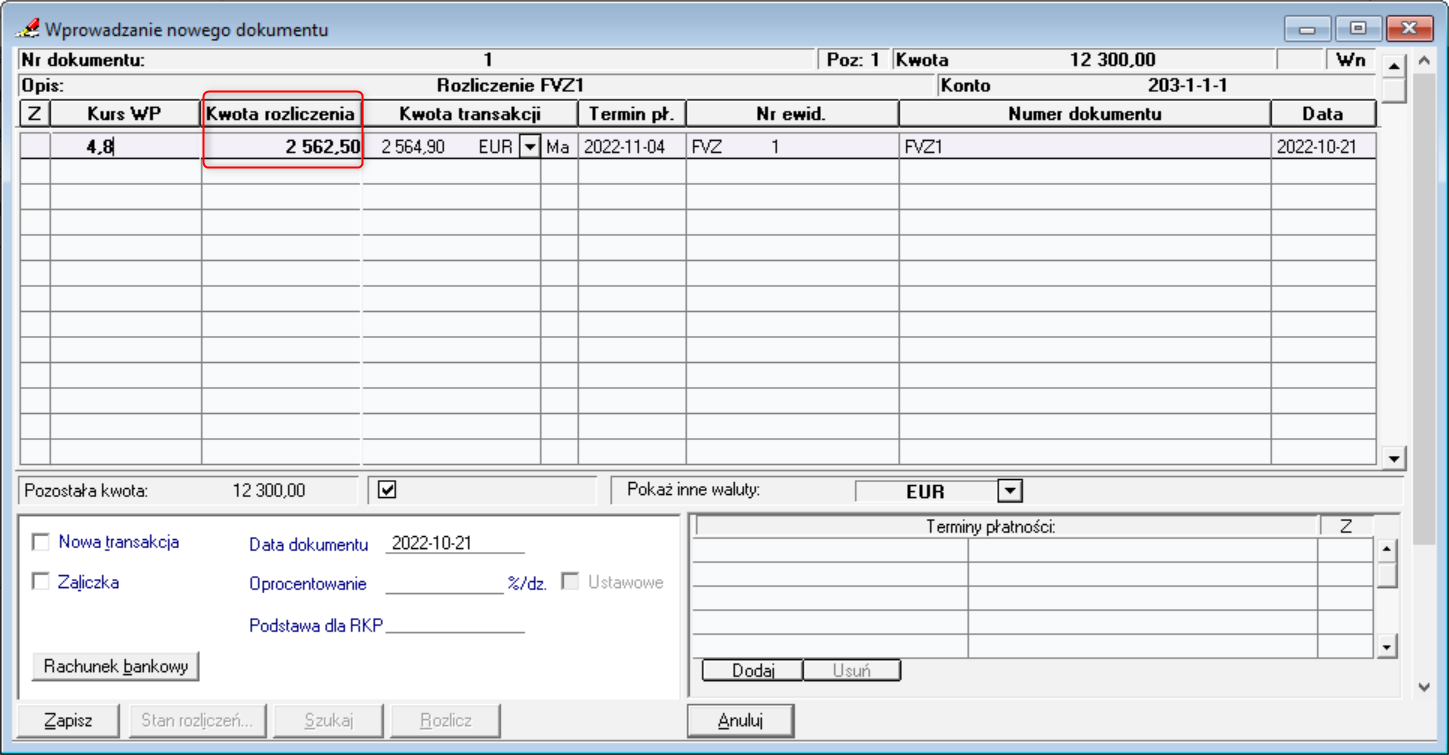The image size is (1449, 755).
Task: Open the Pokaż inne waluty EUR combo box
Action: point(1011,491)
